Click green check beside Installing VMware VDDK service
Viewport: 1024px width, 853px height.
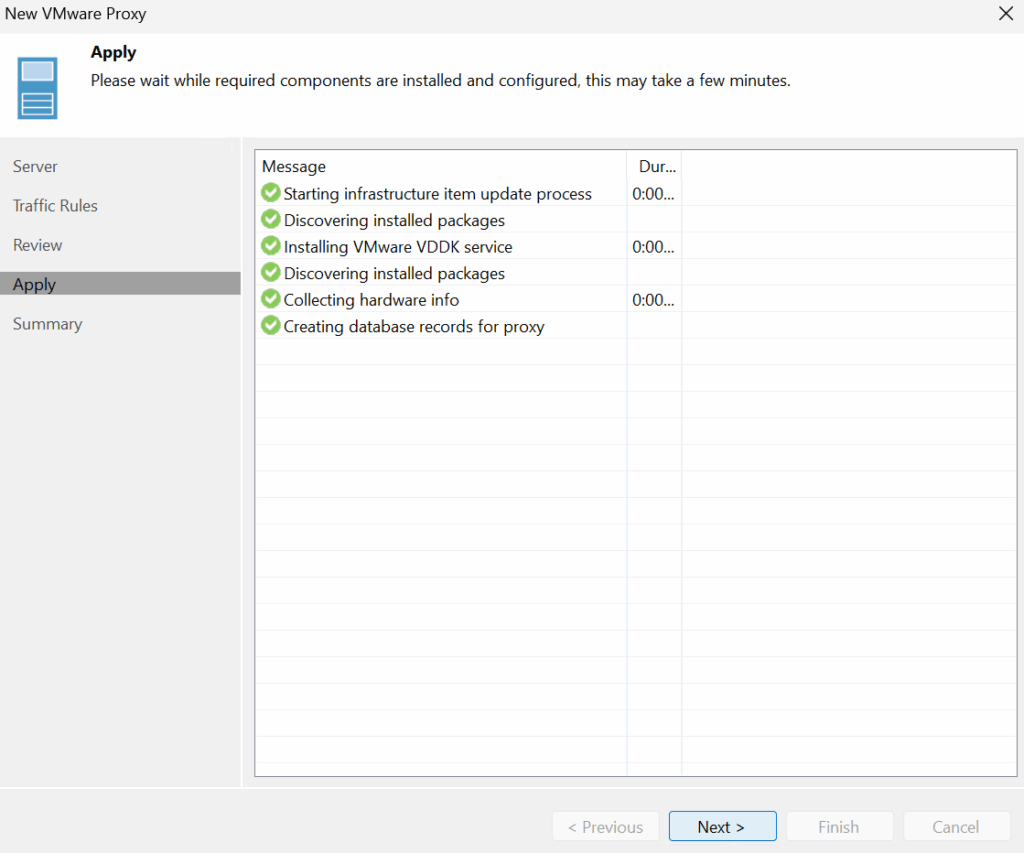pyautogui.click(x=270, y=246)
